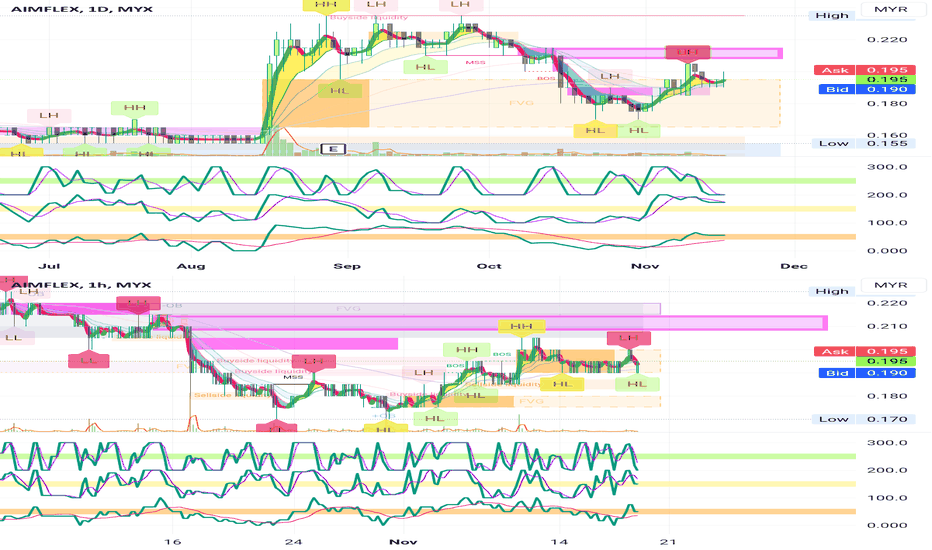
Task: Click FVG label in top purple zone of 1h chart
Action: (x=348, y=309)
